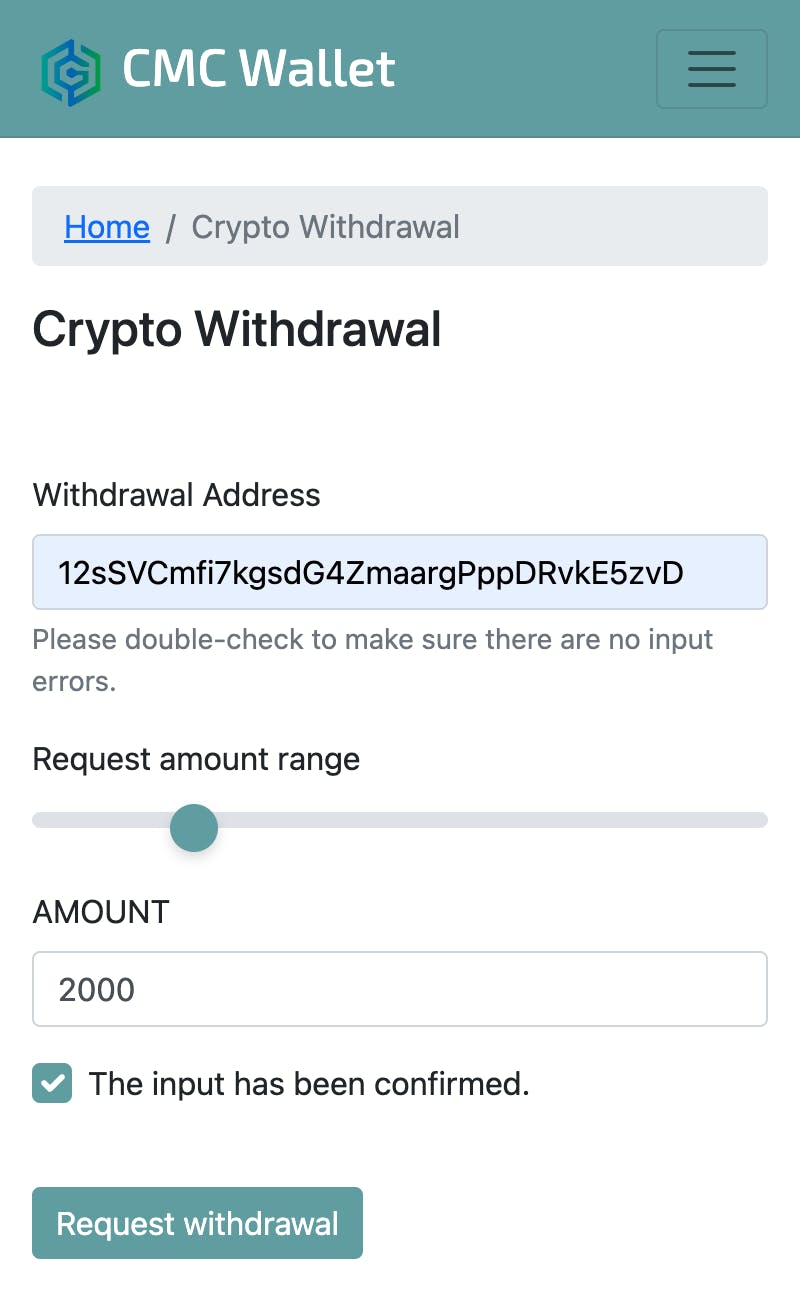Click the Crypto Withdrawal page heading

(x=237, y=329)
